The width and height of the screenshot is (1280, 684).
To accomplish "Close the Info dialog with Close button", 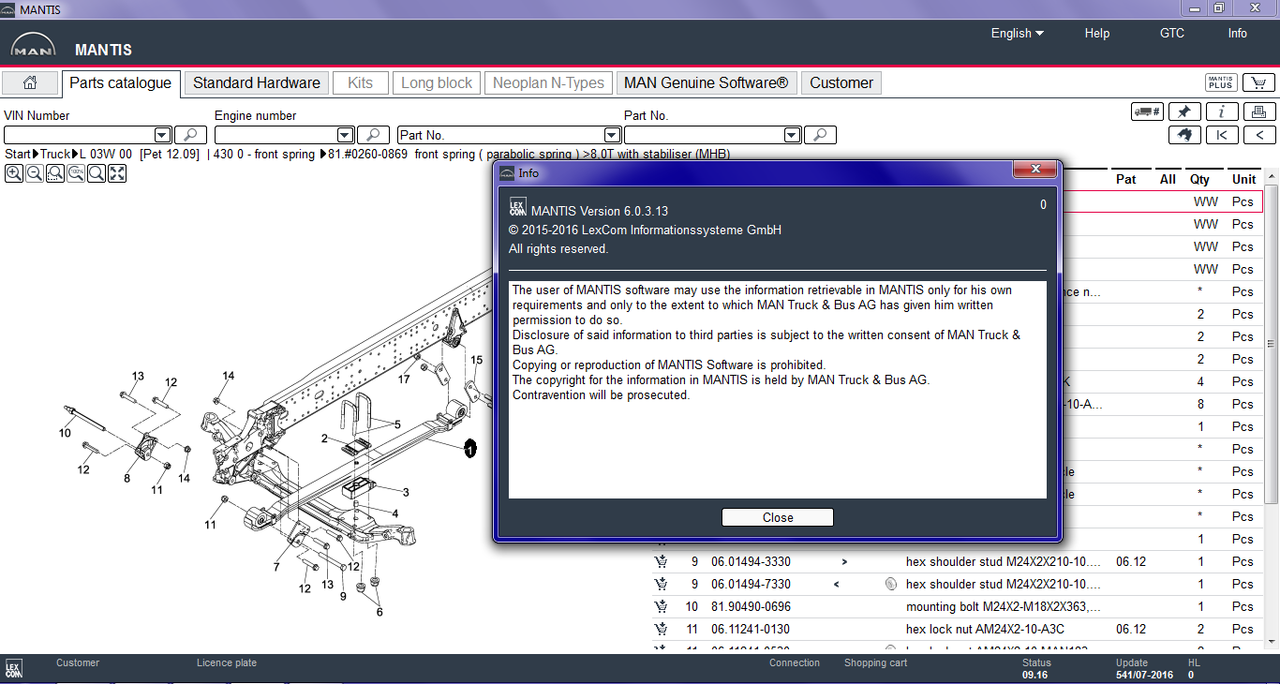I will click(777, 517).
